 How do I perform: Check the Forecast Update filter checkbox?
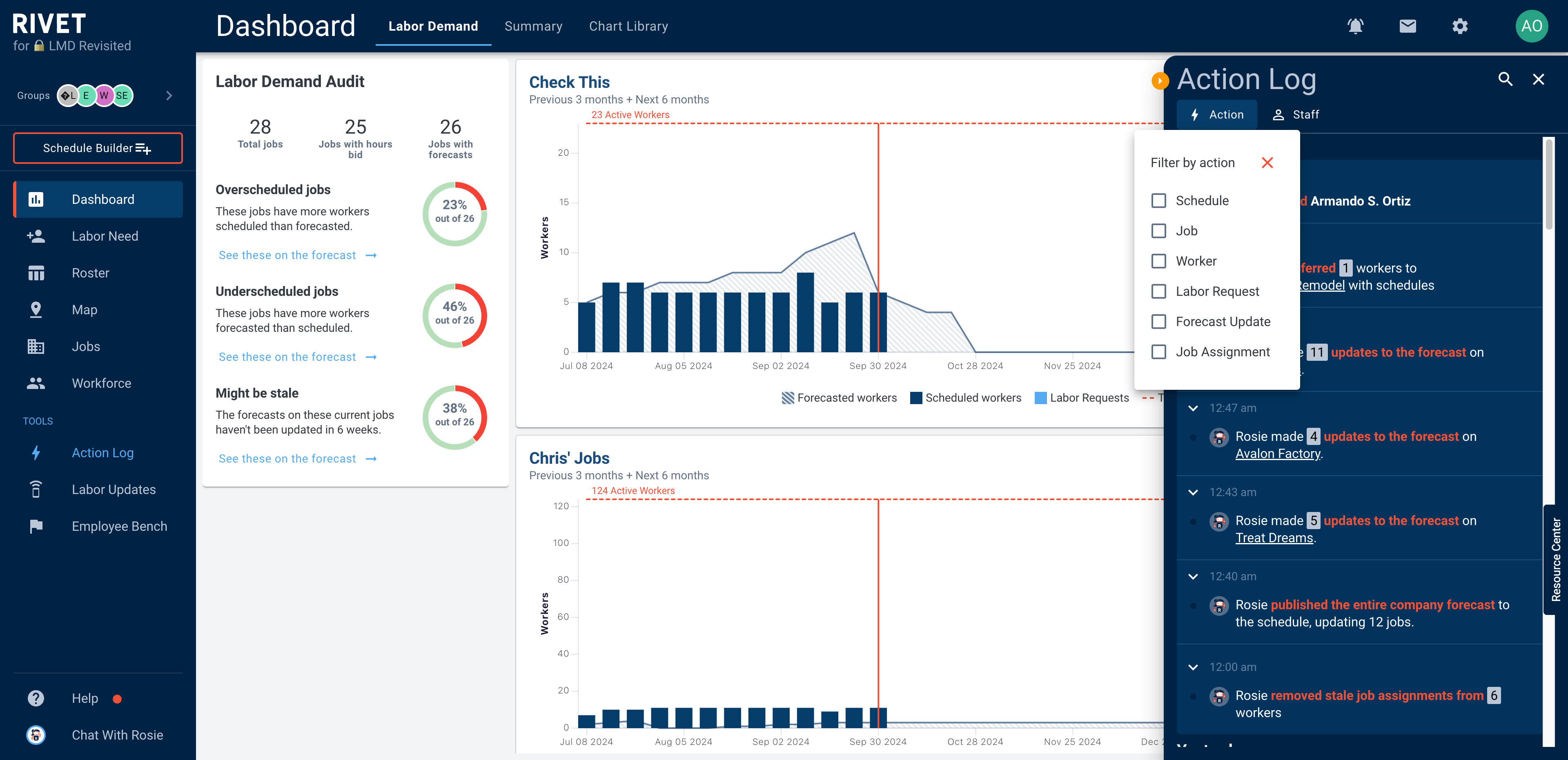[x=1159, y=322]
